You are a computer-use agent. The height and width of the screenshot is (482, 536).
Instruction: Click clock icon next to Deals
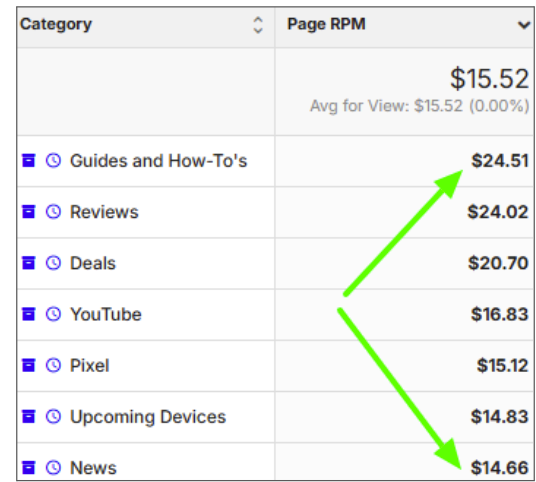click(x=53, y=263)
